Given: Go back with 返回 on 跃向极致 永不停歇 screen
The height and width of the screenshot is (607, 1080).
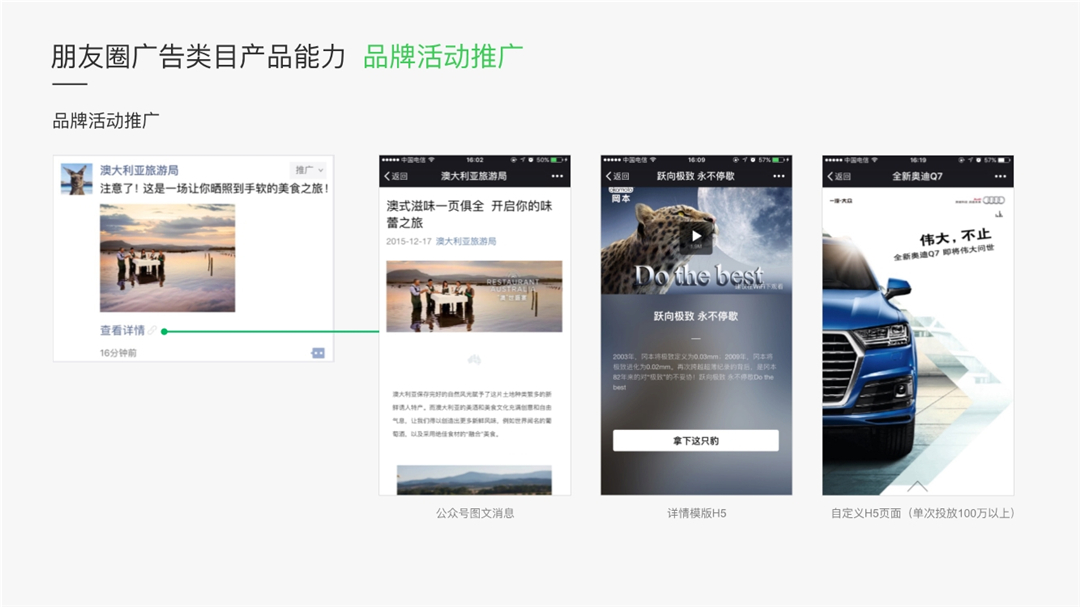Looking at the screenshot, I should point(618,176).
